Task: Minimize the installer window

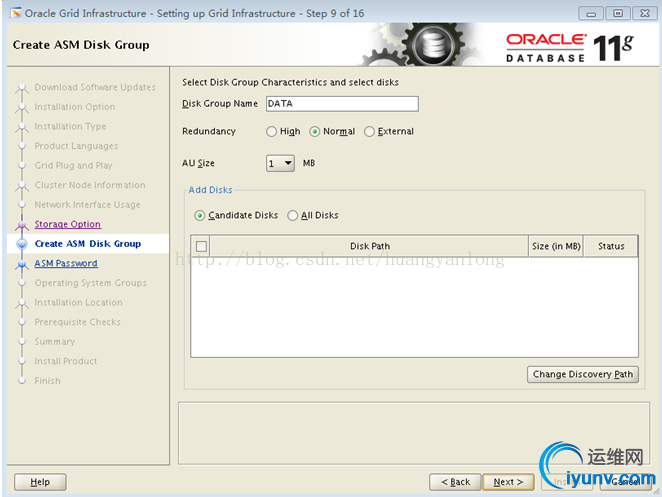Action: pyautogui.click(x=591, y=14)
